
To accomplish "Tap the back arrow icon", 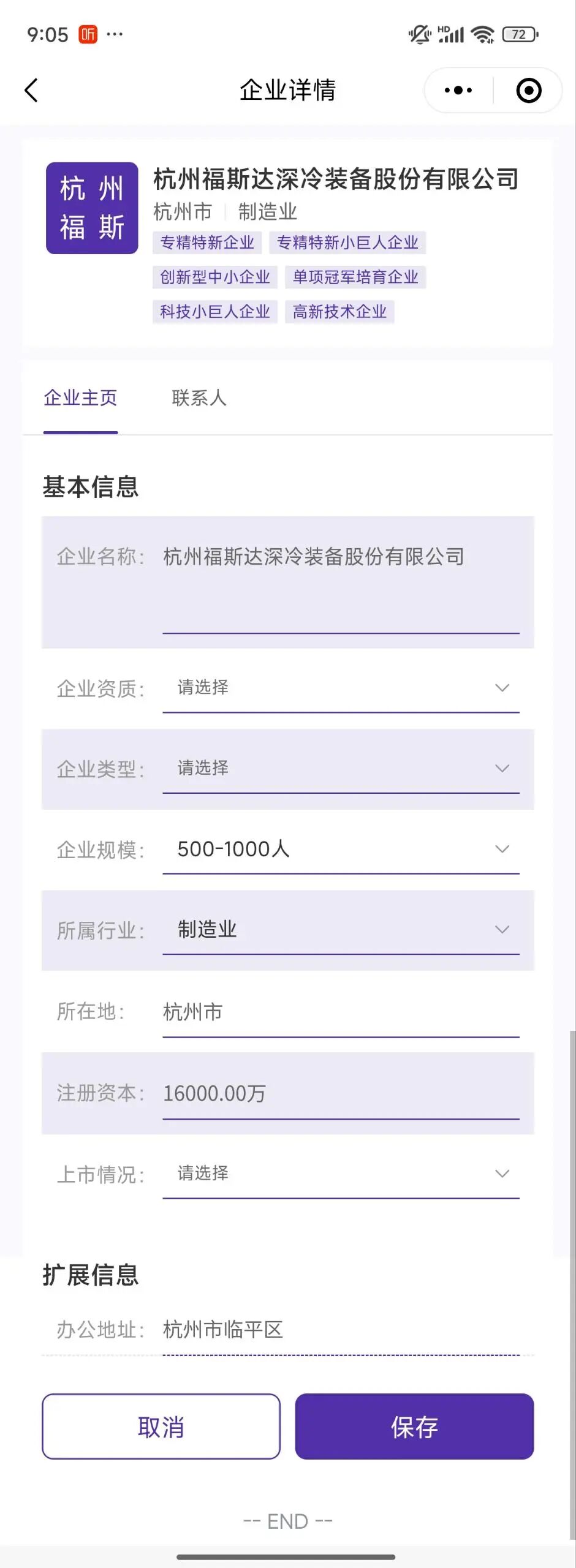I will pos(32,91).
